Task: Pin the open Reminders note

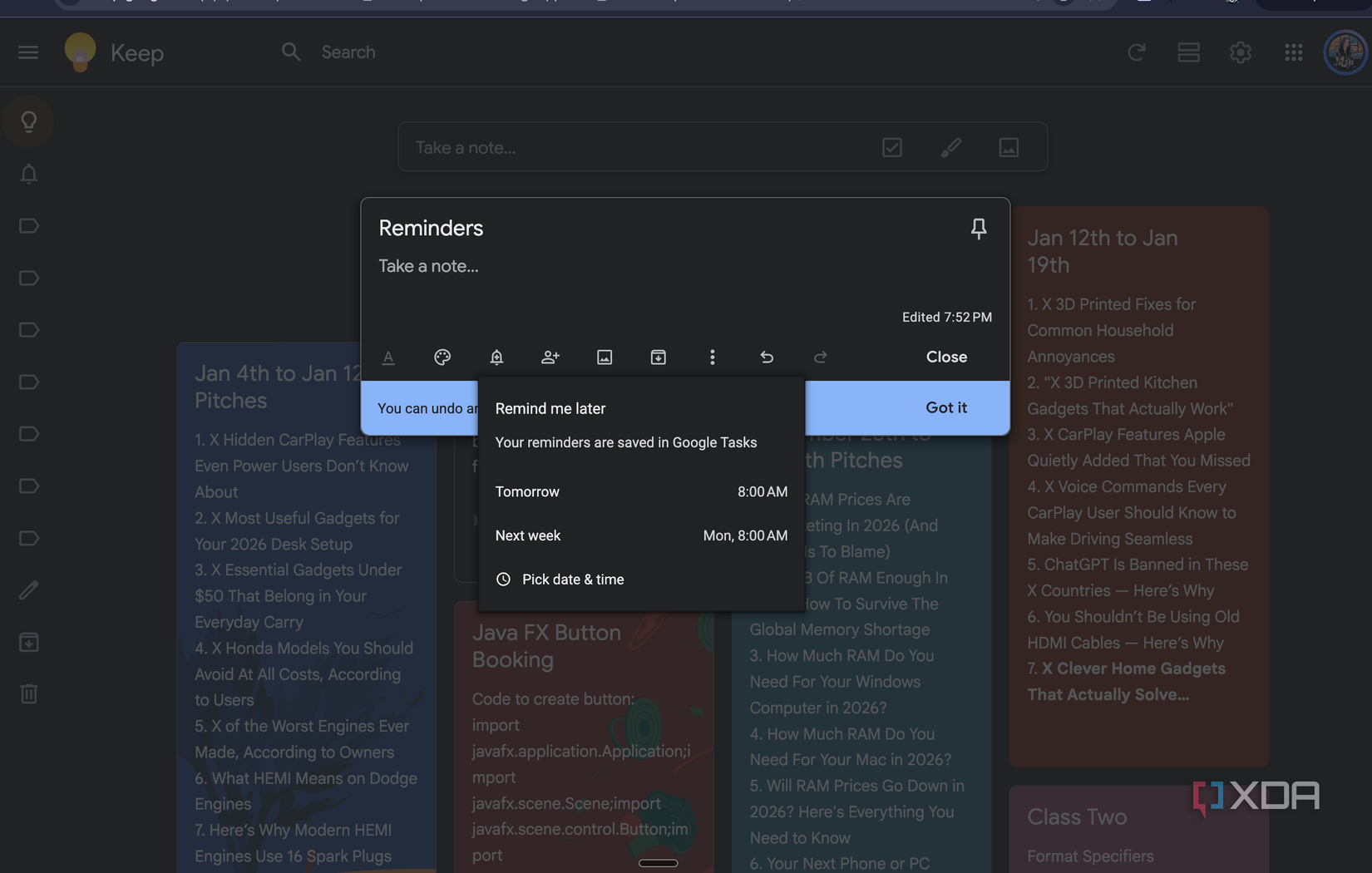Action: click(x=979, y=229)
